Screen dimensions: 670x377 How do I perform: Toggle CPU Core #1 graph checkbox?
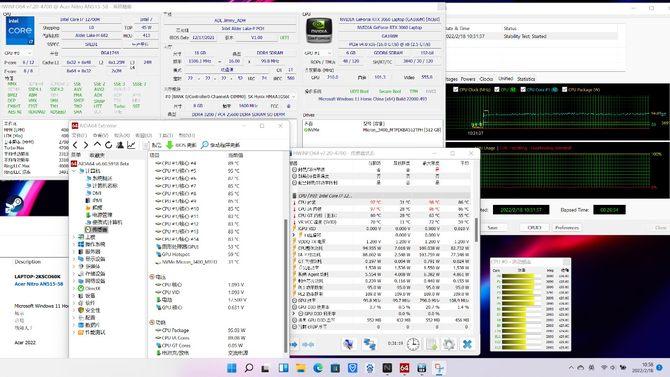(523, 90)
